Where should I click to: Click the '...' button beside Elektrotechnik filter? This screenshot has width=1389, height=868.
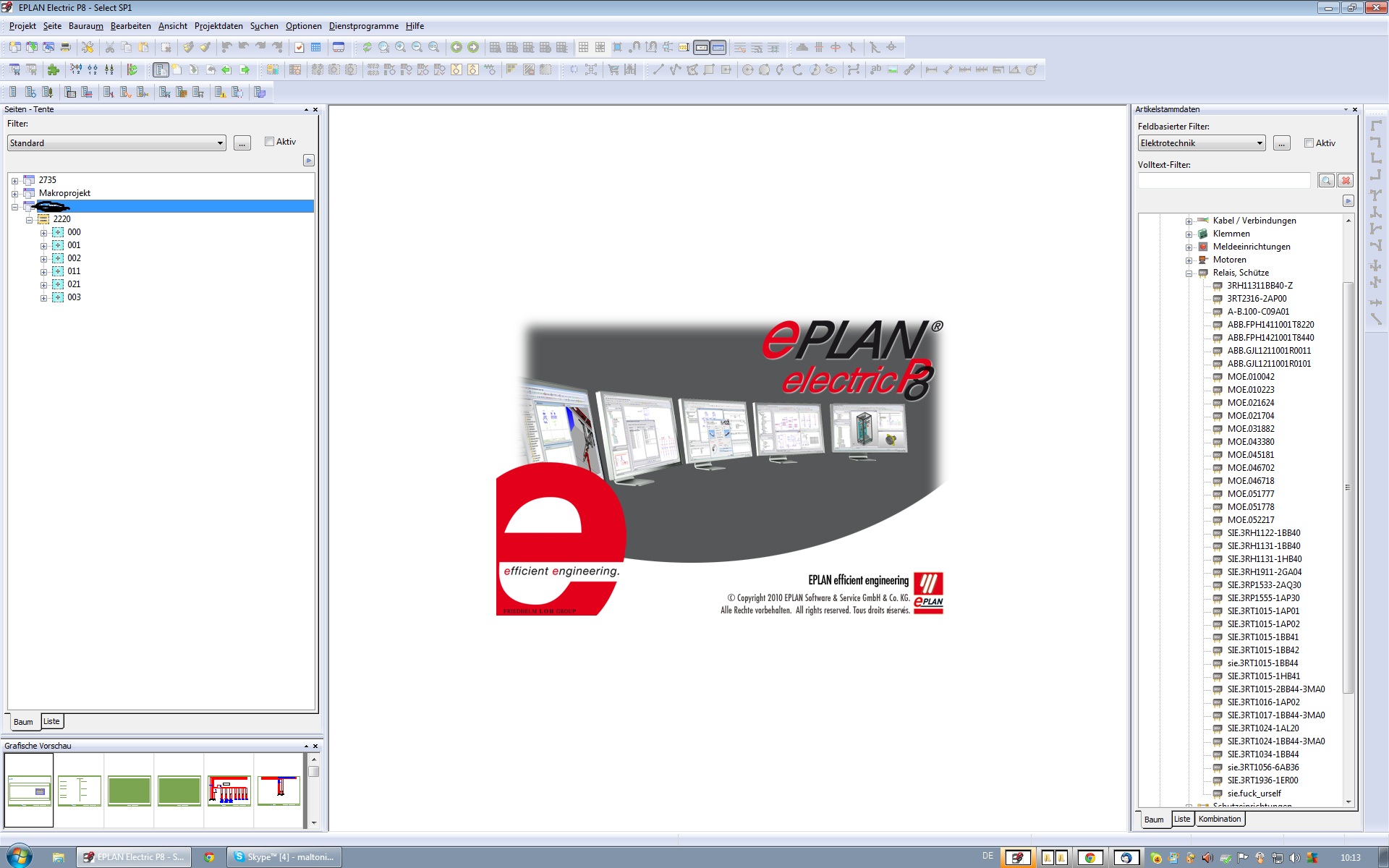click(1281, 143)
